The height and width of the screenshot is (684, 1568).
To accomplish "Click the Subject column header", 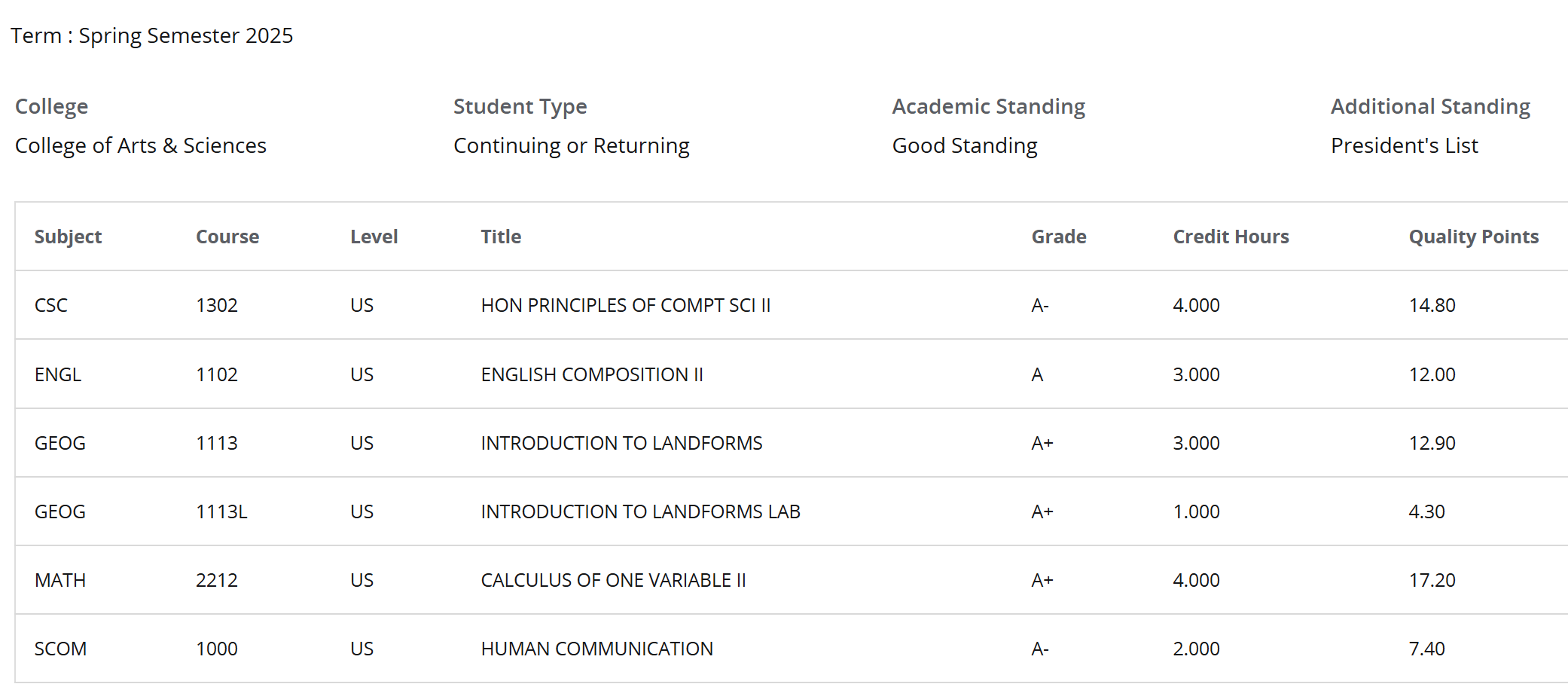I will [68, 237].
